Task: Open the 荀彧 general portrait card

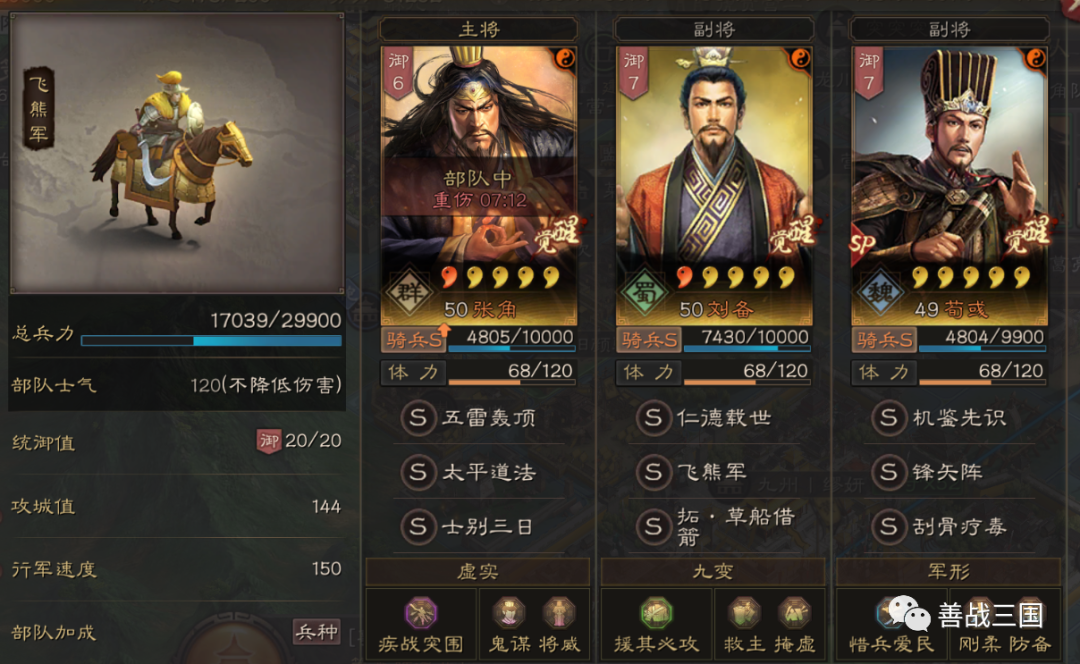Action: (x=950, y=186)
